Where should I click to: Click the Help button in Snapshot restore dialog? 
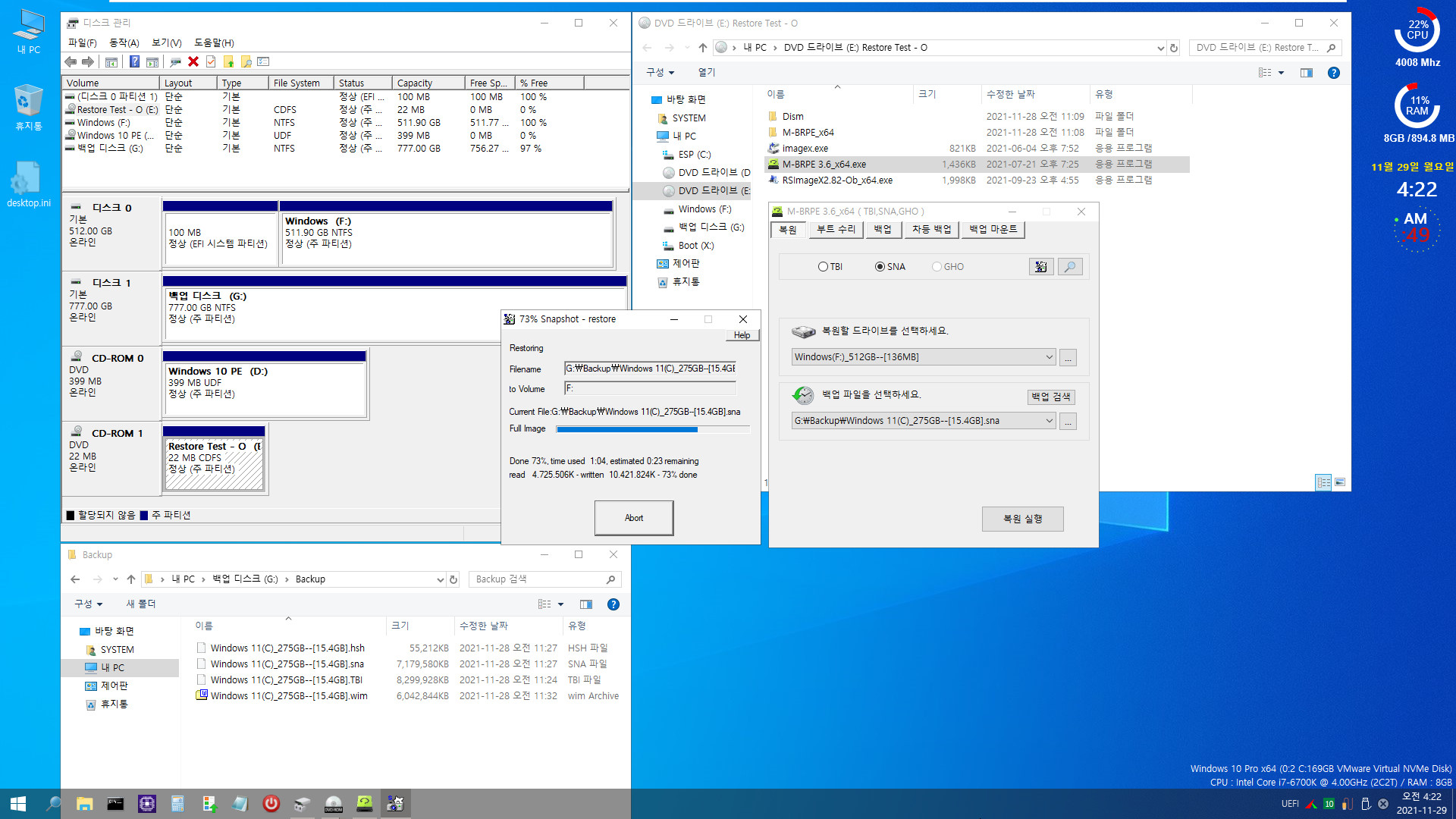click(x=742, y=336)
